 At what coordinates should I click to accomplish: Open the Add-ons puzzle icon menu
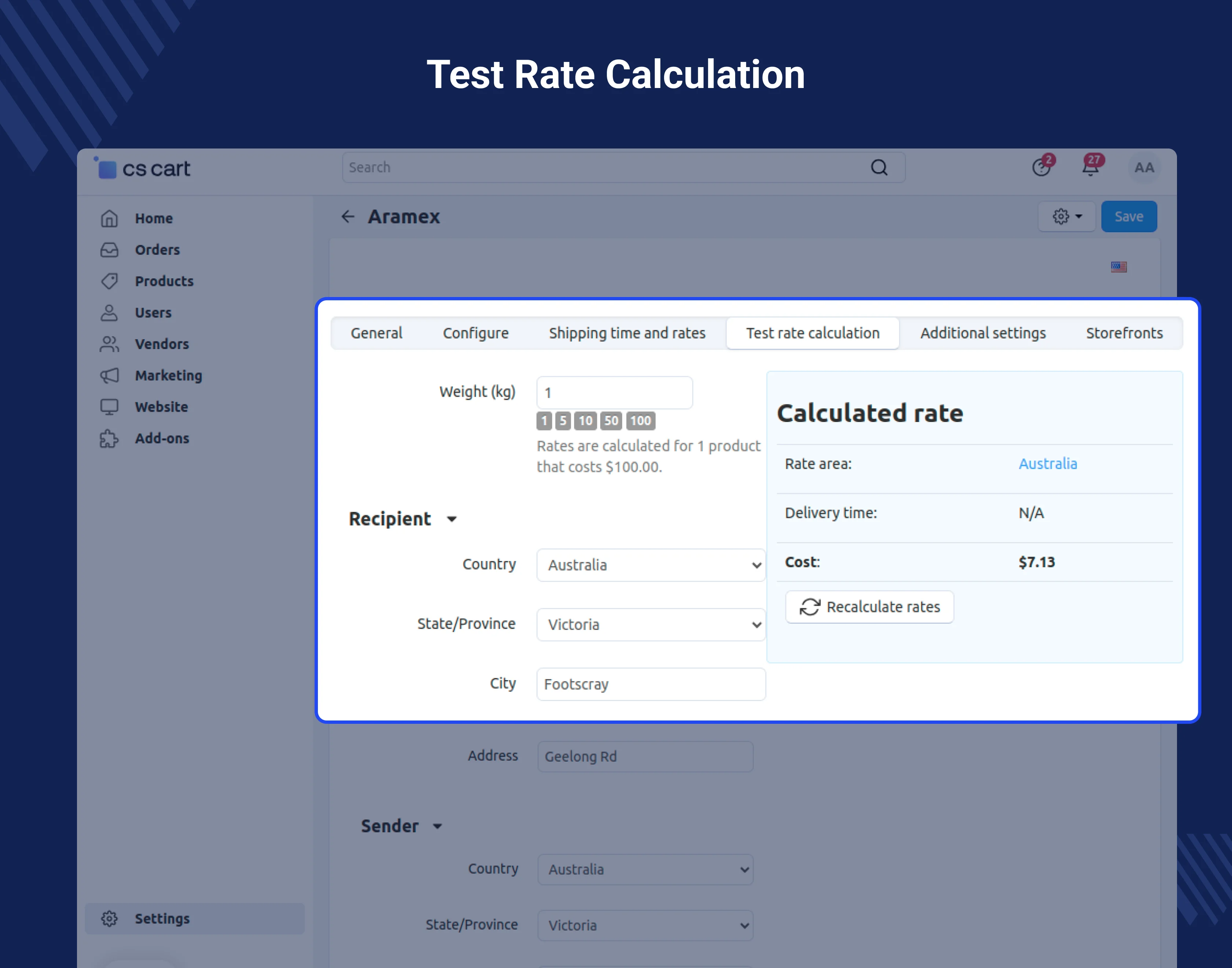click(x=109, y=439)
